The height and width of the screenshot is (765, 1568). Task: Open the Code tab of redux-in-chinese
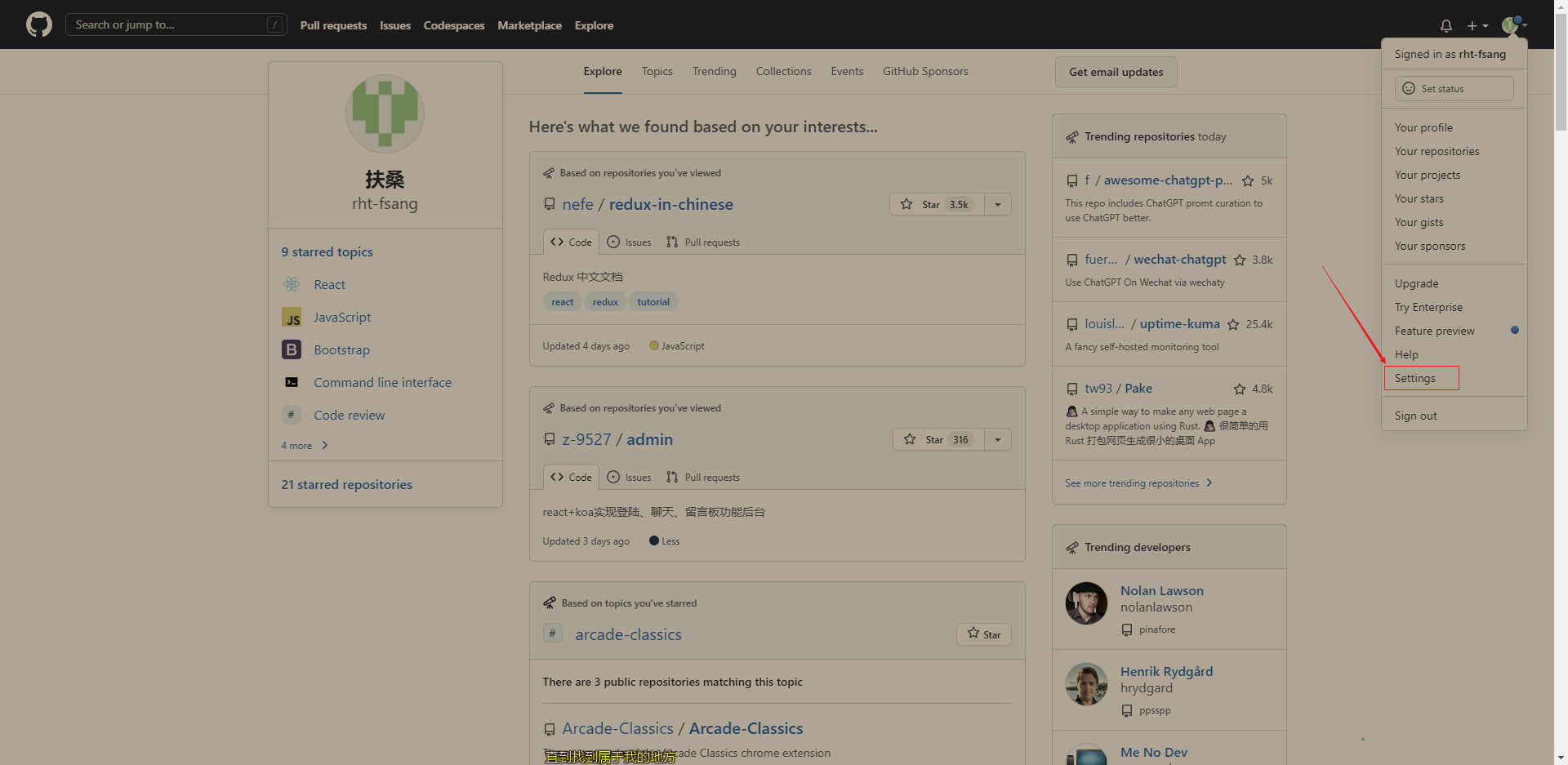(571, 242)
